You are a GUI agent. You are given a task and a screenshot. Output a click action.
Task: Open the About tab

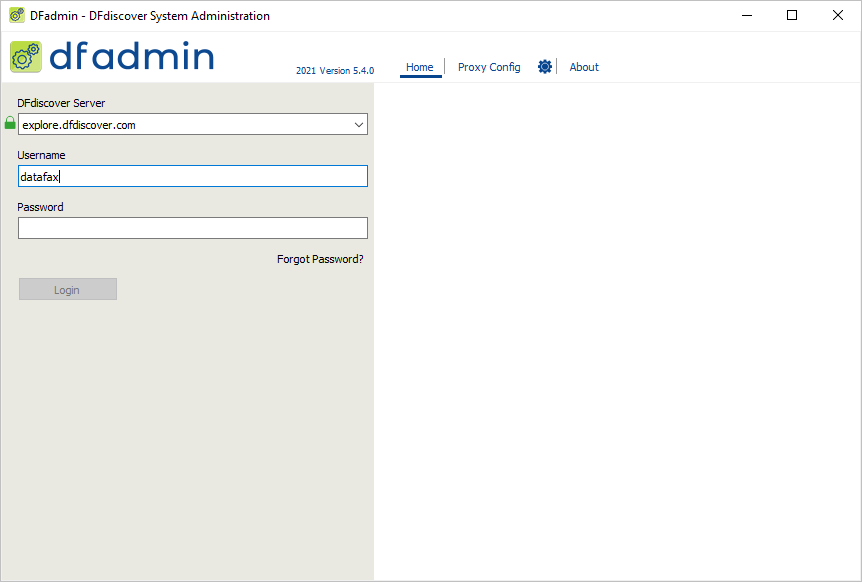[584, 67]
